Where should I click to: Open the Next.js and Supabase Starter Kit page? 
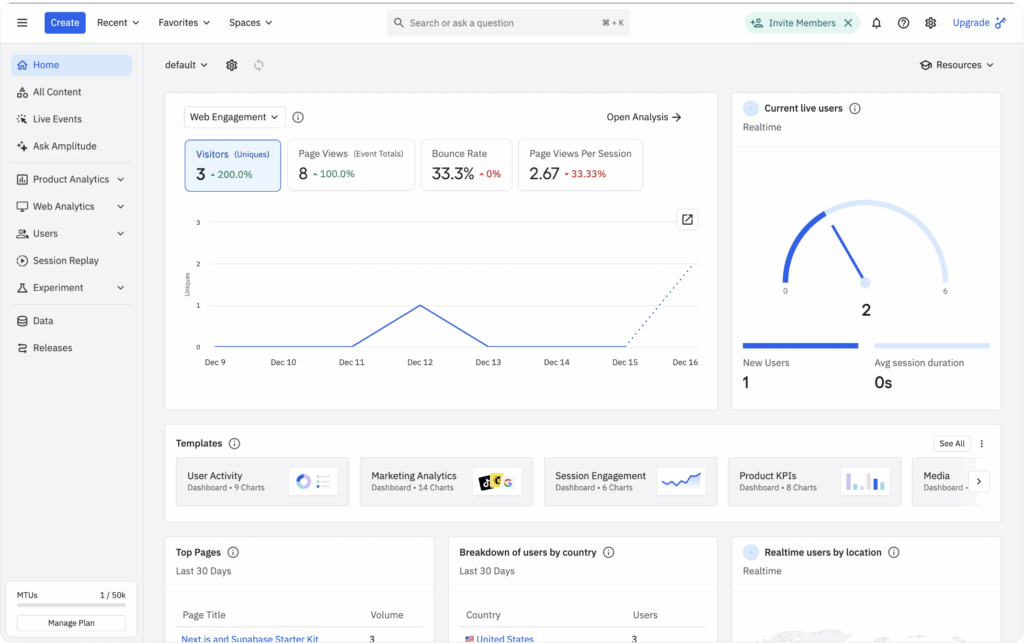[x=251, y=638]
